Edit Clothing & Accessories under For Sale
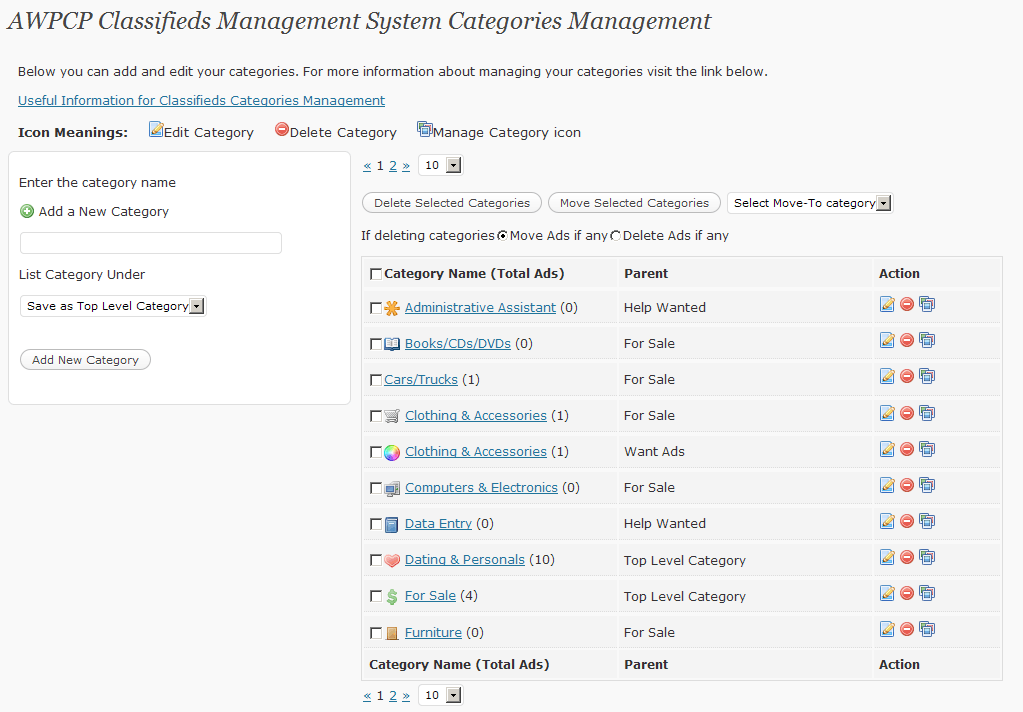 coord(887,413)
